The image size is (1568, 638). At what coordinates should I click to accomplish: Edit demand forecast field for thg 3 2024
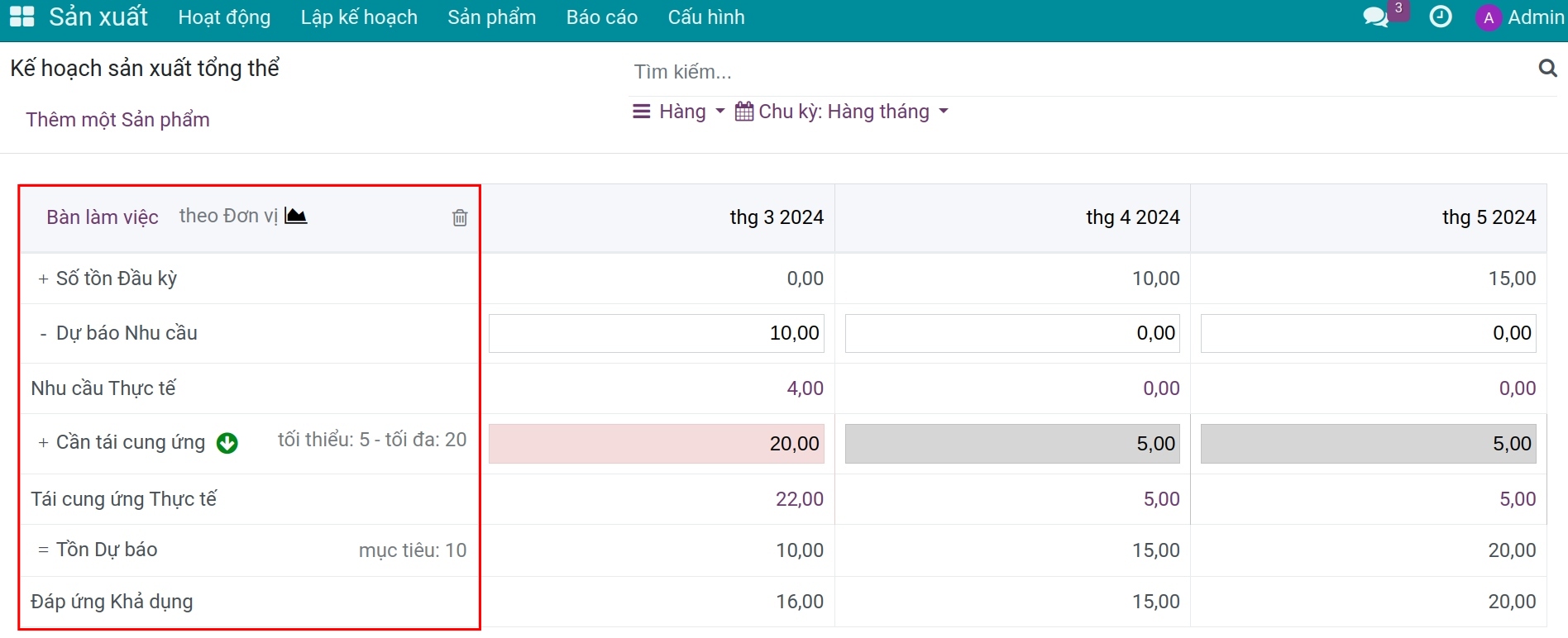(657, 333)
